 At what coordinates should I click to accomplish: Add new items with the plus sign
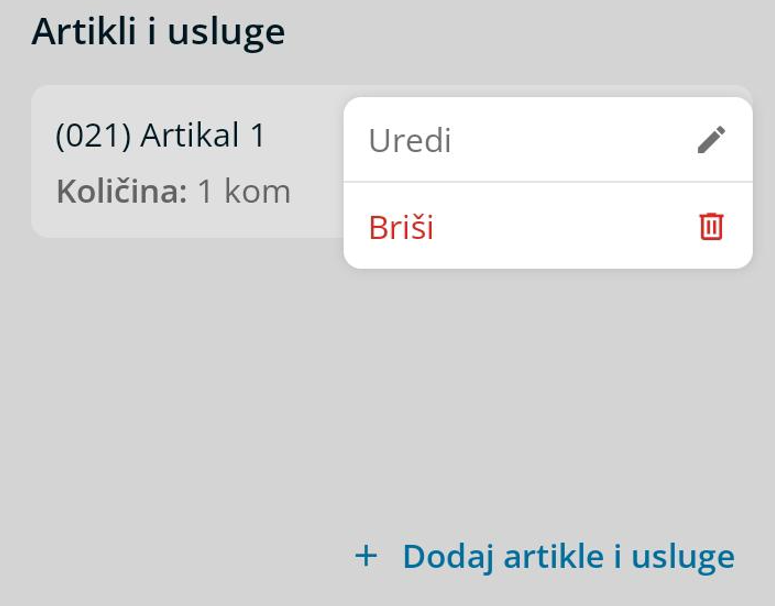coord(367,555)
